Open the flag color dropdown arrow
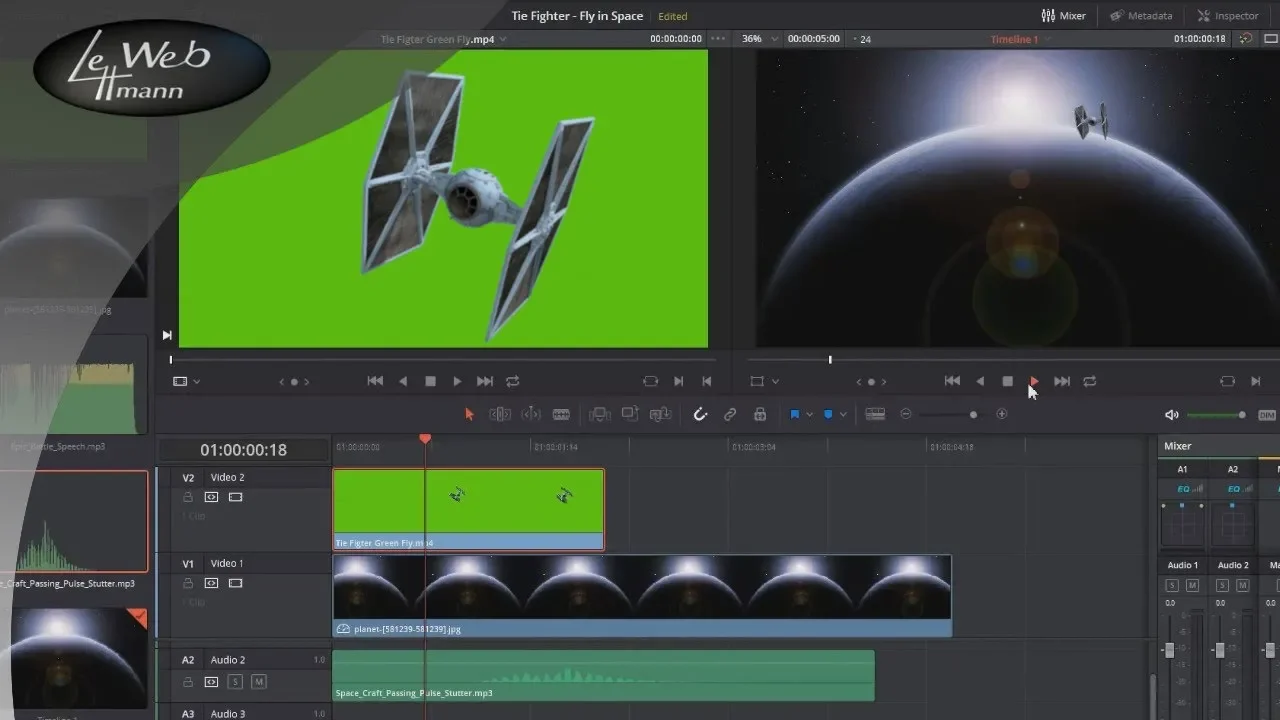This screenshot has height=720, width=1280. click(809, 414)
